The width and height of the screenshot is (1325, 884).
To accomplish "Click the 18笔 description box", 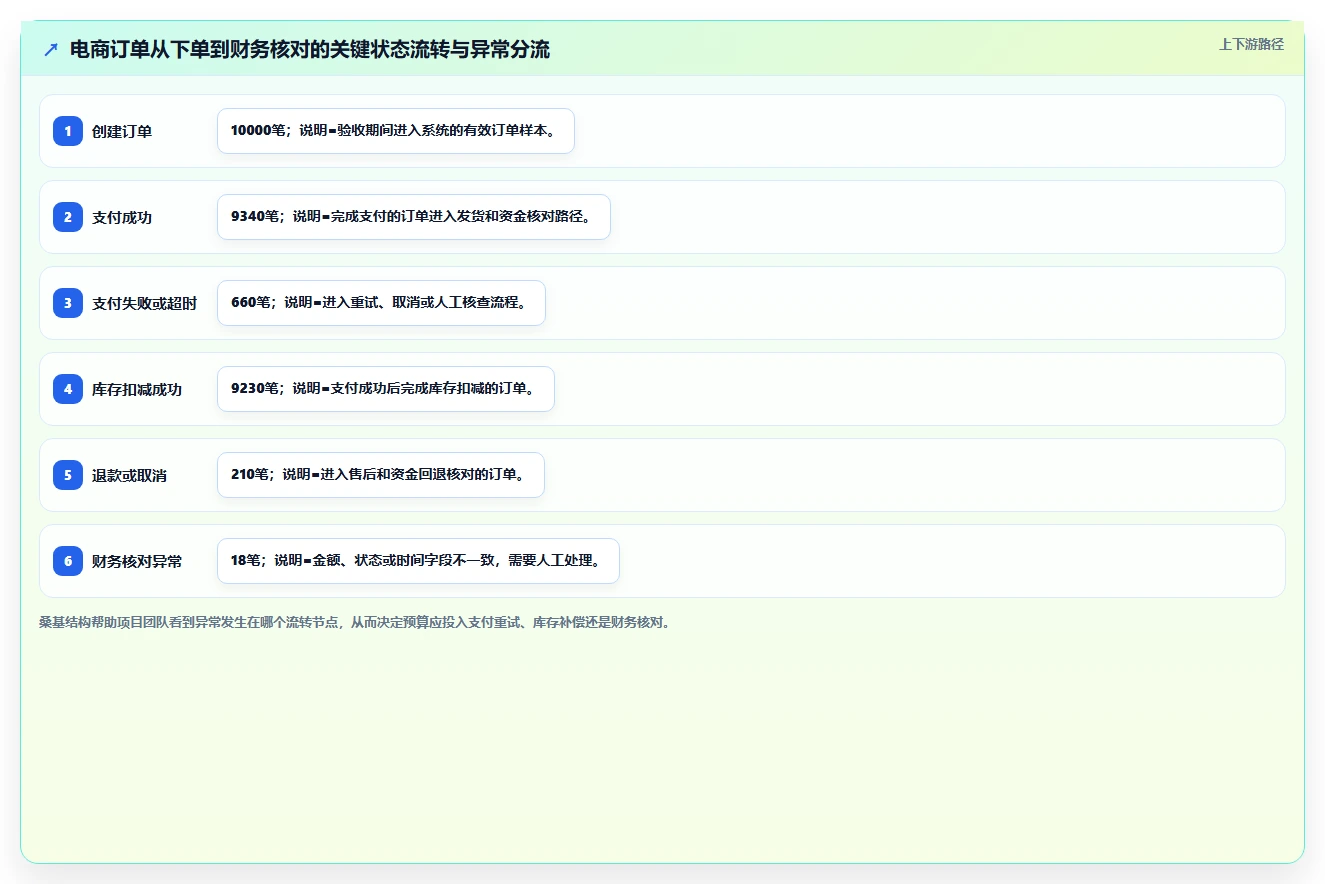I will pos(418,561).
